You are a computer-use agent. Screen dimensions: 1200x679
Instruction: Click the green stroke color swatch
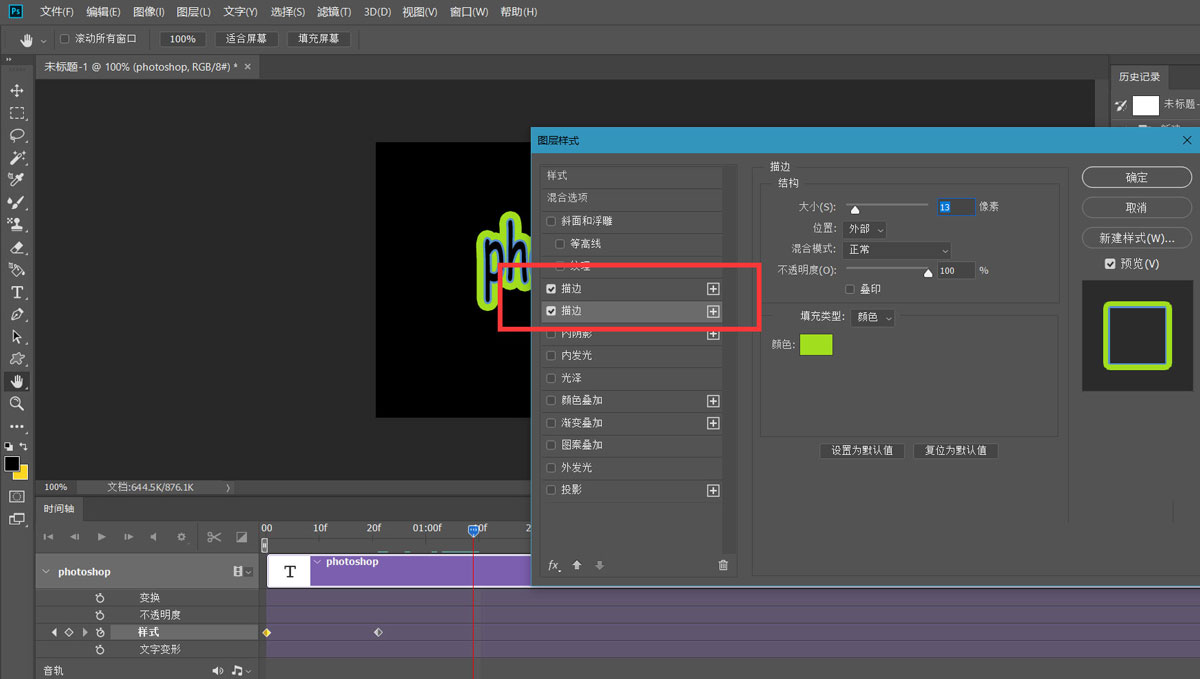[x=816, y=344]
